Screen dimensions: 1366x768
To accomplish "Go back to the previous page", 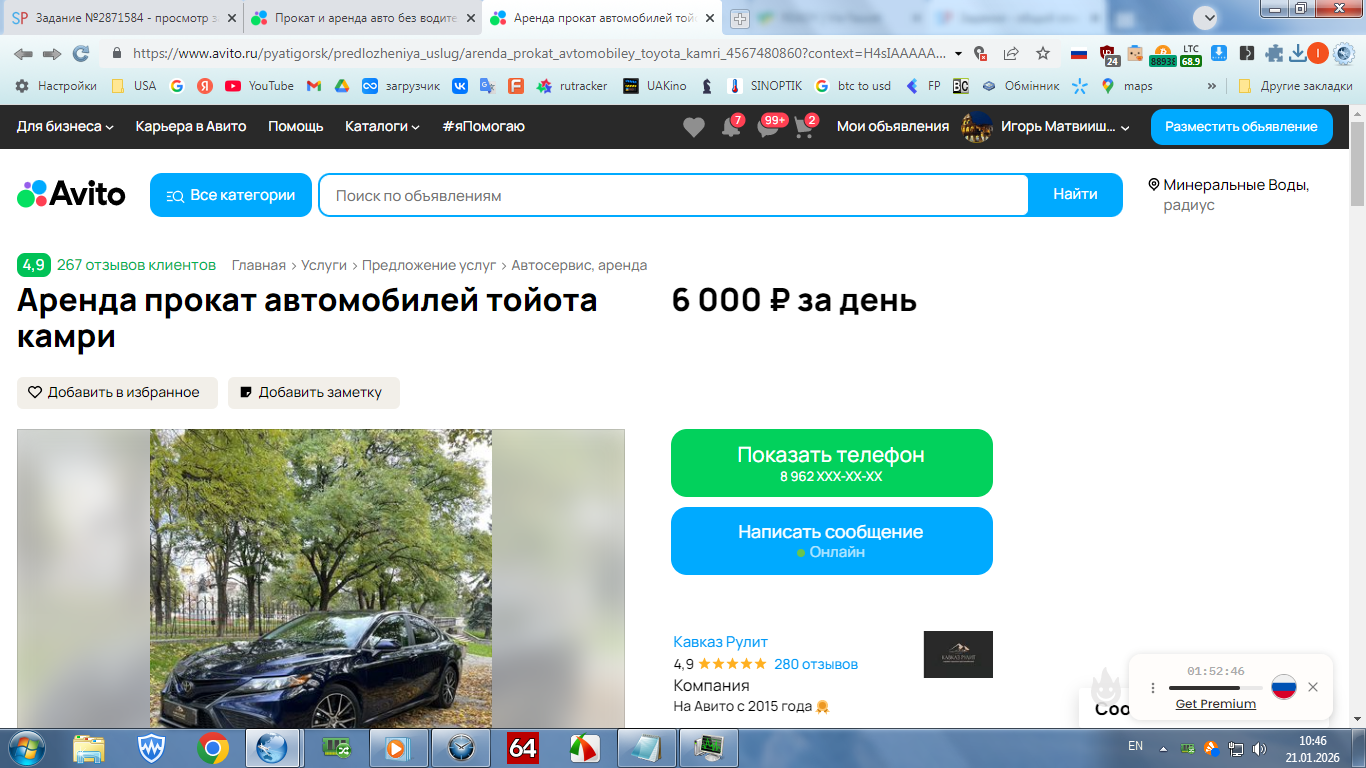I will pyautogui.click(x=23, y=53).
